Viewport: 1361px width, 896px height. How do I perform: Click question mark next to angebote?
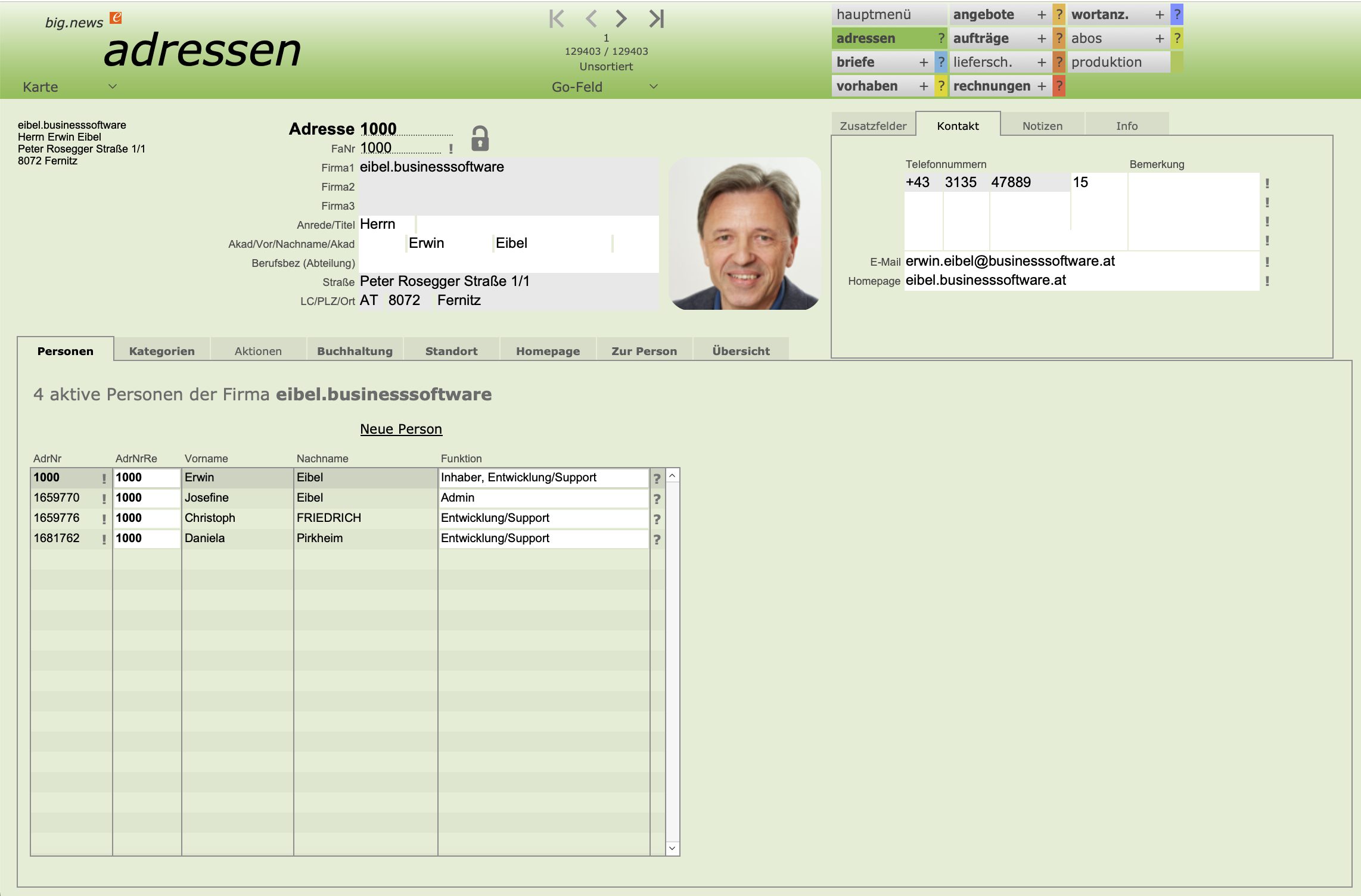[x=1059, y=14]
